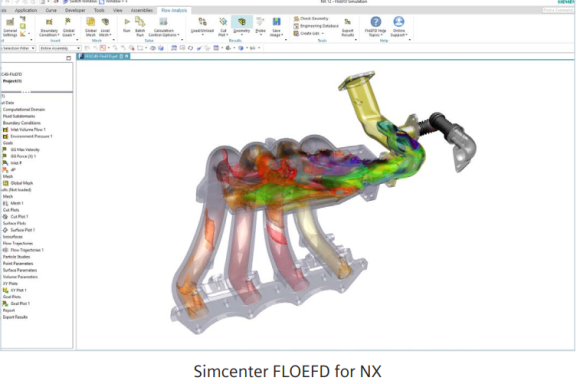
Task: Select GG Max Velocity goal
Action: point(21,149)
